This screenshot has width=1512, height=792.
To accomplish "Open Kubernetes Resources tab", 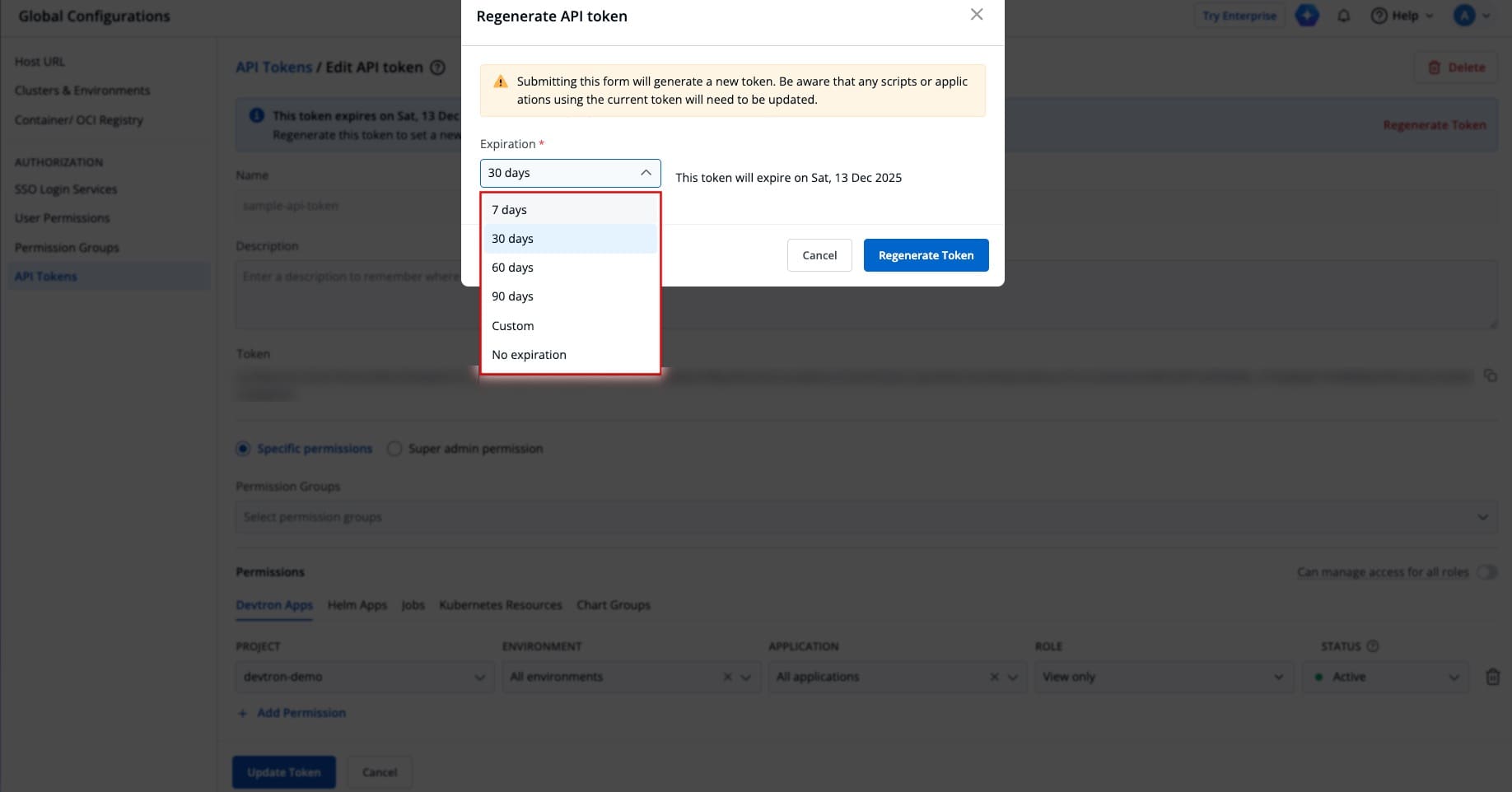I will [x=500, y=605].
